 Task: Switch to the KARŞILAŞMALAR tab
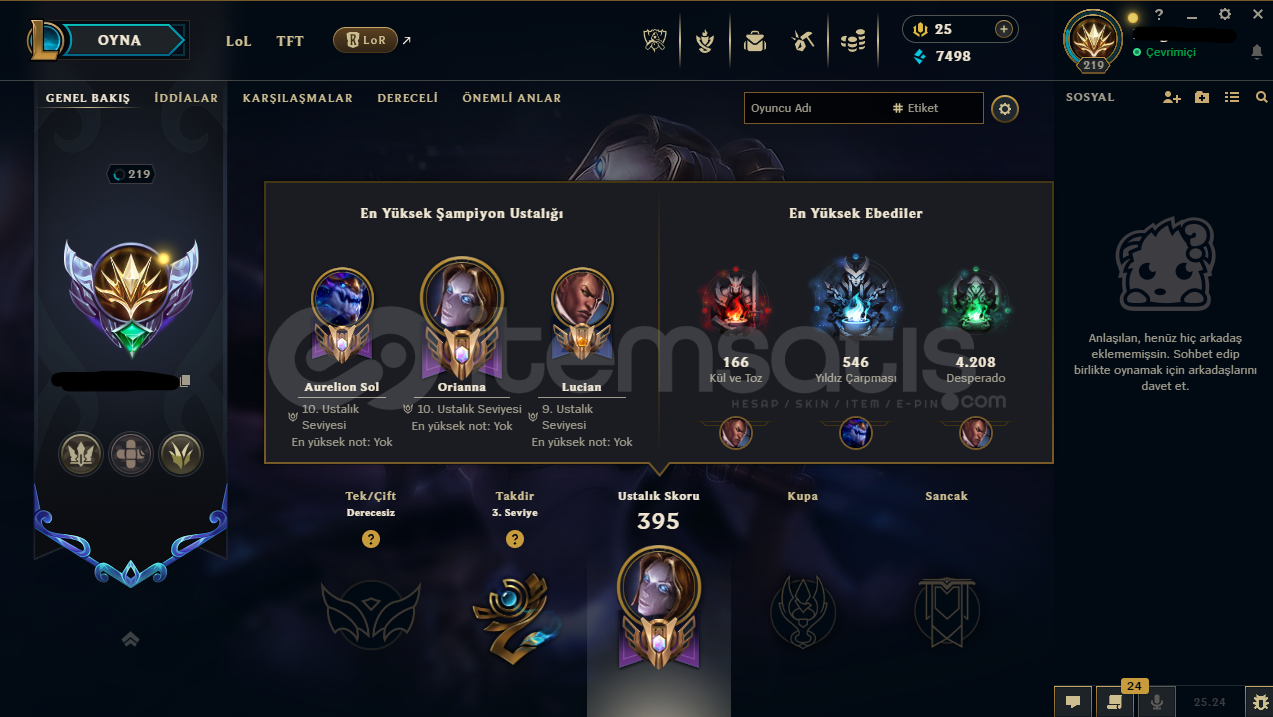[x=297, y=98]
